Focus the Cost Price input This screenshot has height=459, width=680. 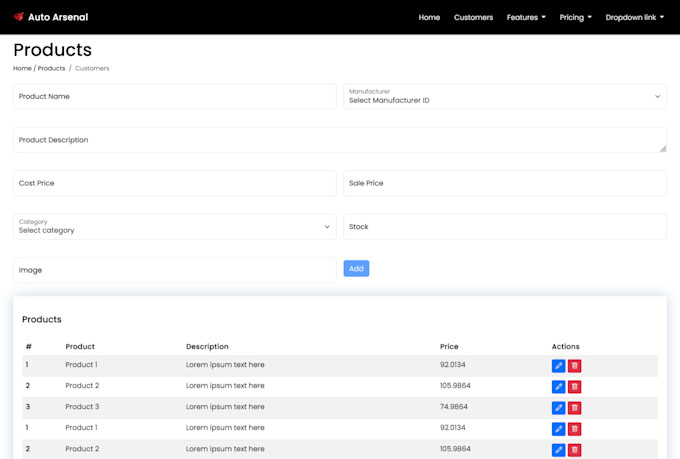(x=175, y=183)
